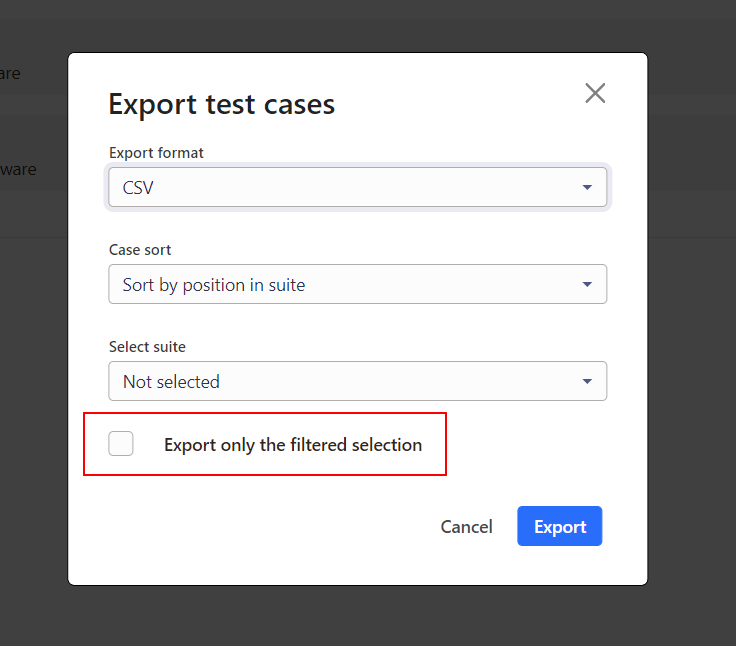Click the "Export only the filtered selection" label

293,445
